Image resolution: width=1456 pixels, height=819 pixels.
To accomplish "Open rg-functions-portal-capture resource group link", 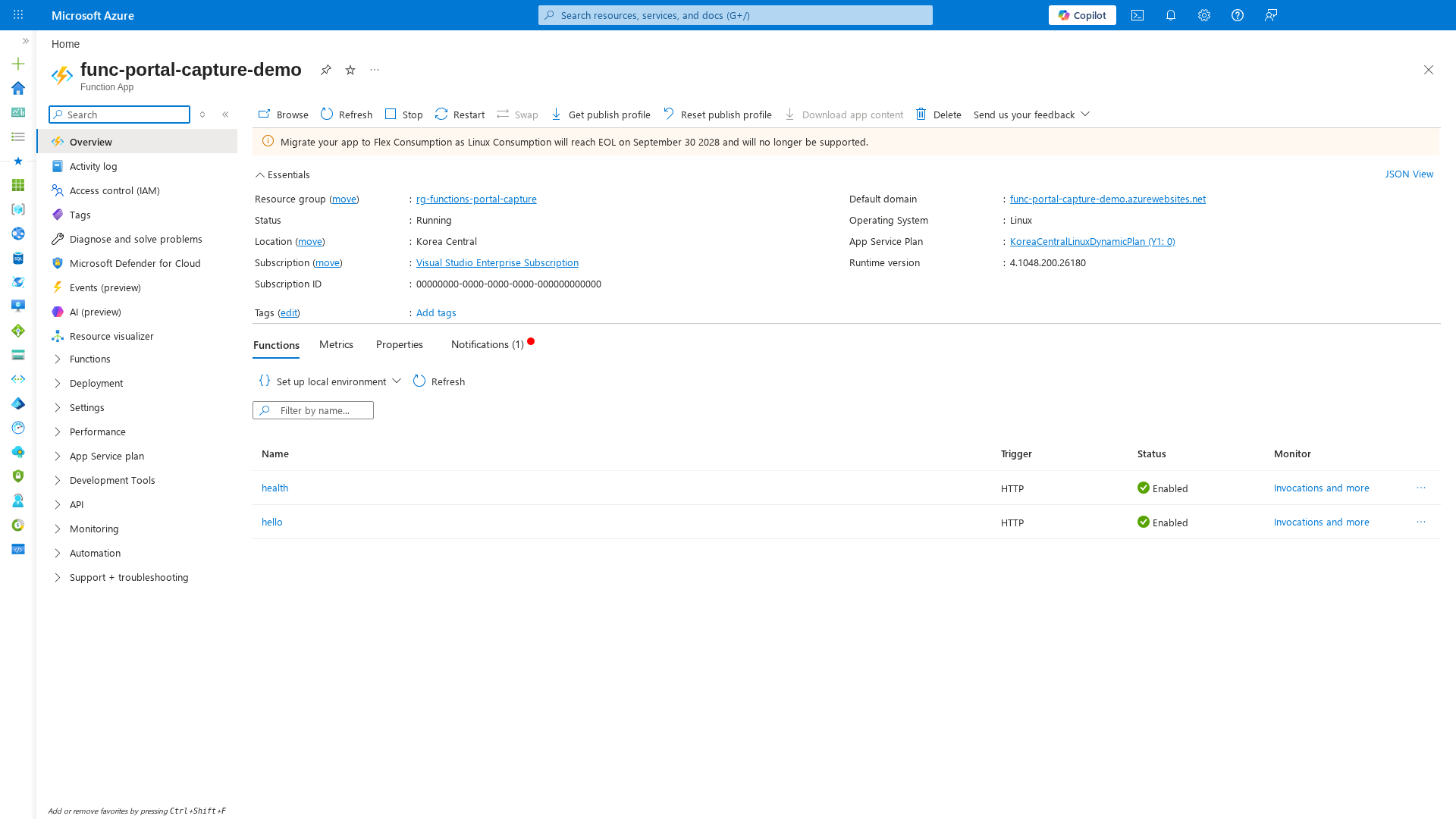I will pyautogui.click(x=476, y=199).
